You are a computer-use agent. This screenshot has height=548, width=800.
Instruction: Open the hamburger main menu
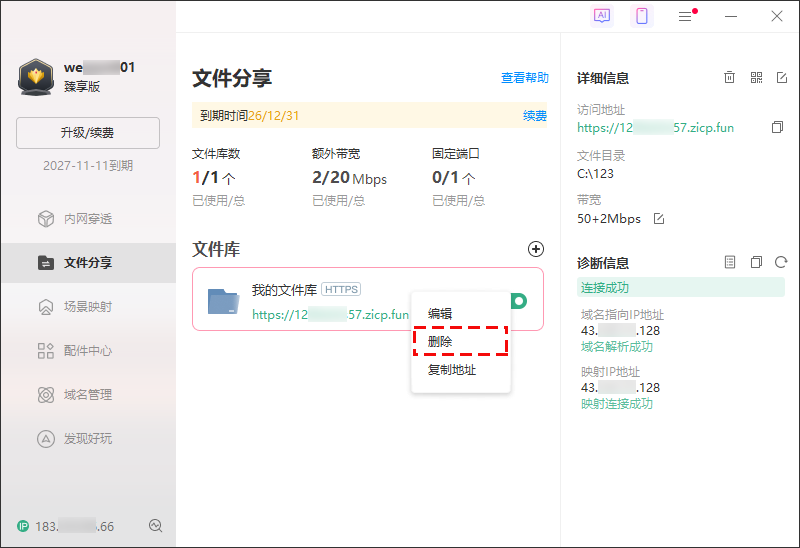685,16
